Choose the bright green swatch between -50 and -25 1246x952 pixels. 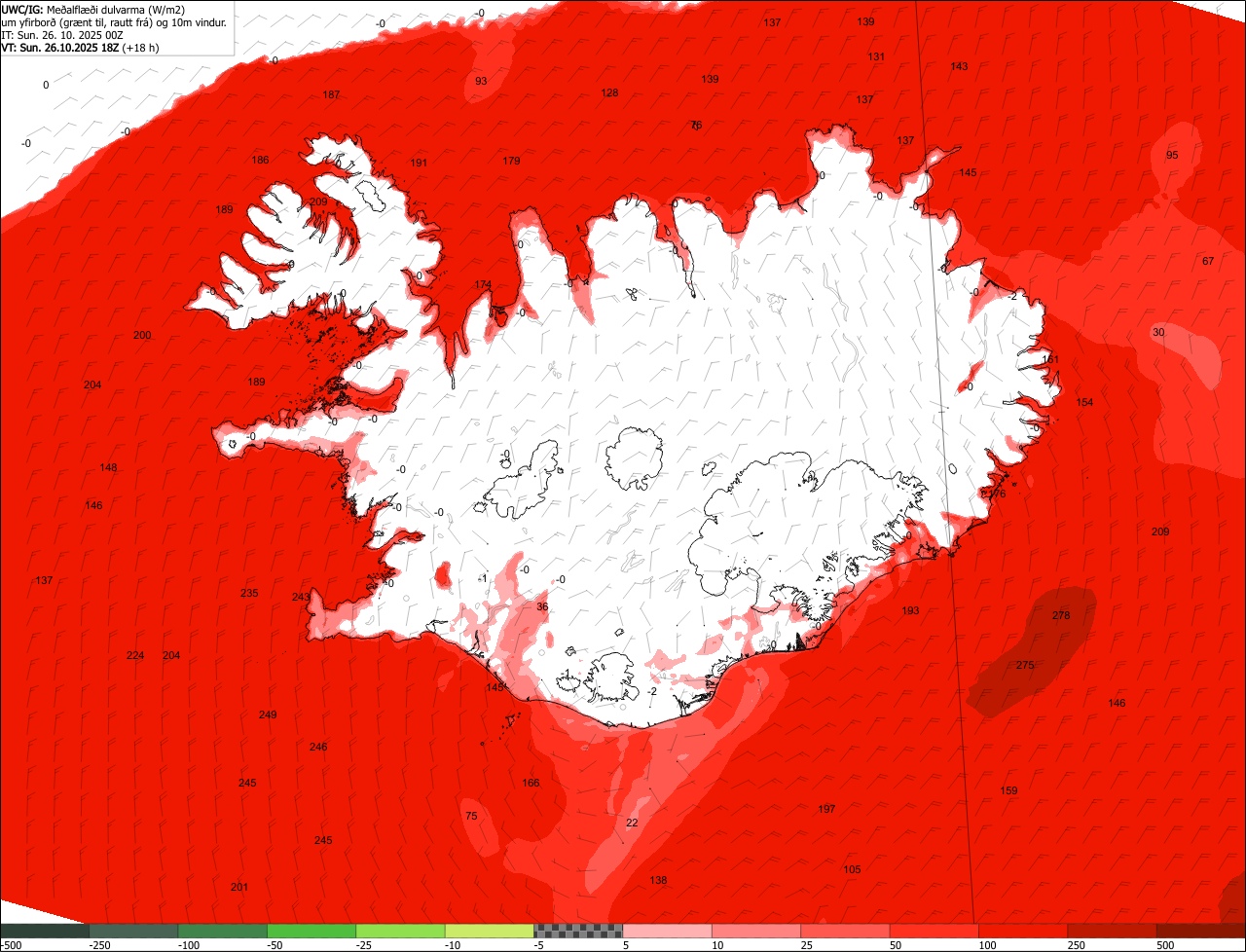point(311,931)
